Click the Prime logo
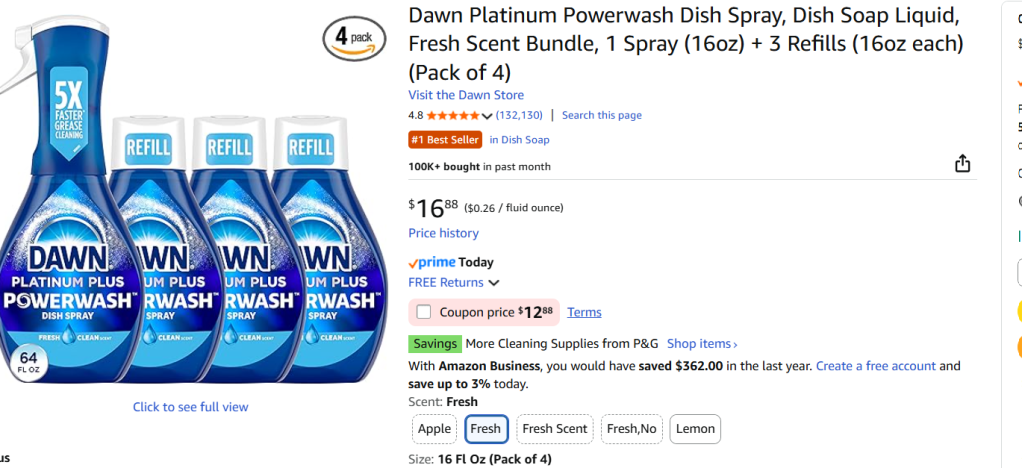This screenshot has height=468, width=1022. click(431, 262)
